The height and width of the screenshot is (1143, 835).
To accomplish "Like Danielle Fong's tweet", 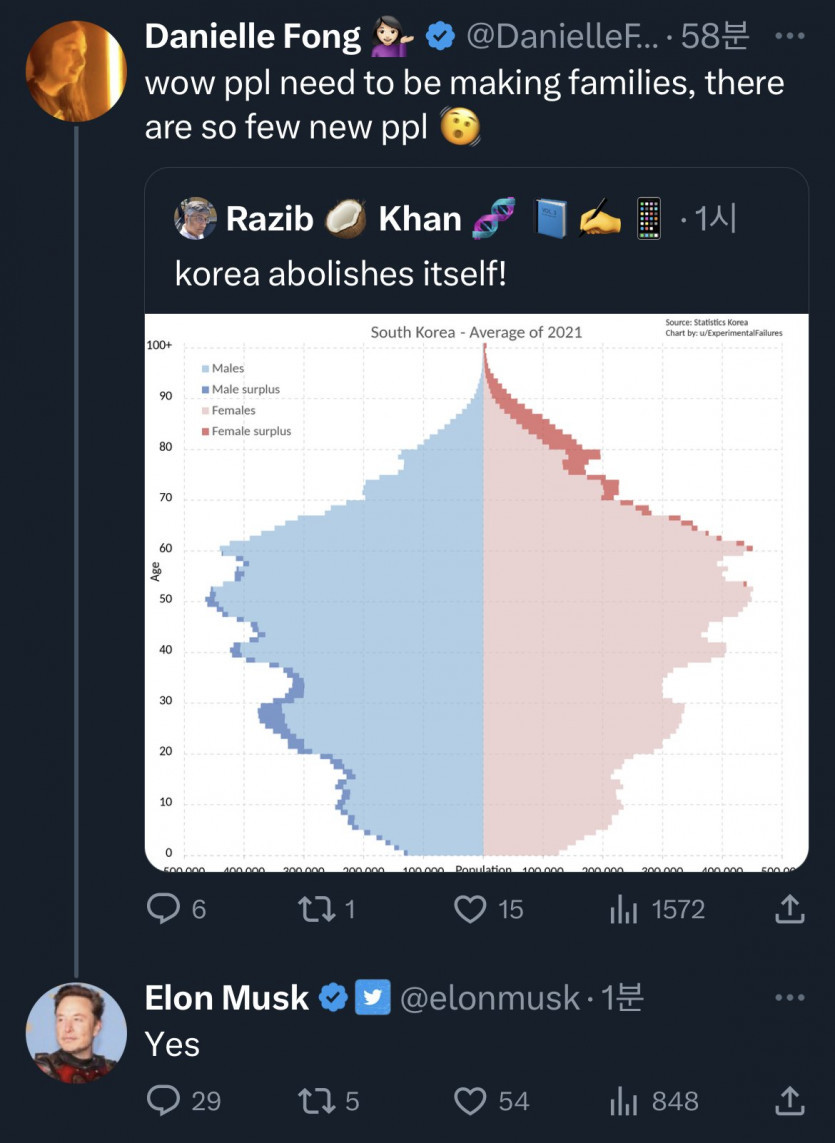I will point(470,909).
